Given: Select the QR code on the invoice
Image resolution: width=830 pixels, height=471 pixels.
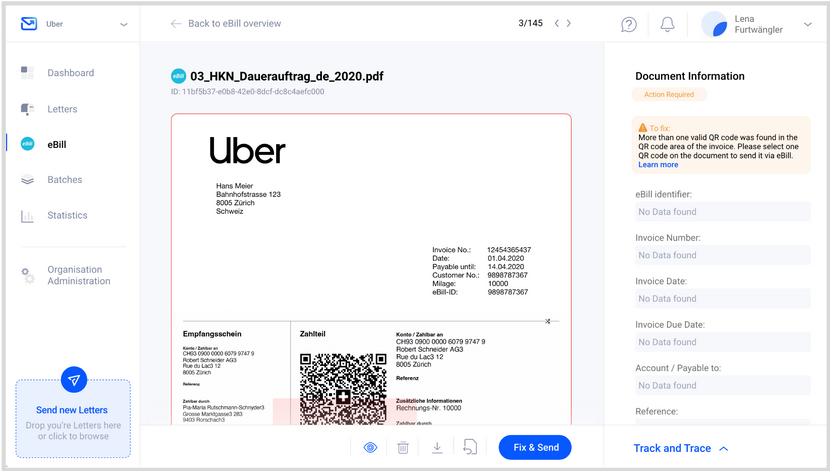Looking at the screenshot, I should 343,389.
